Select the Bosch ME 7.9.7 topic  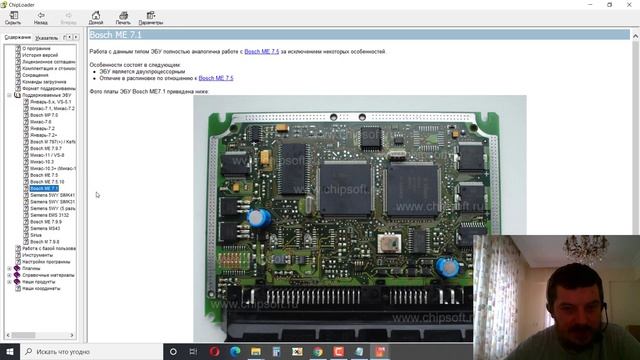46,149
